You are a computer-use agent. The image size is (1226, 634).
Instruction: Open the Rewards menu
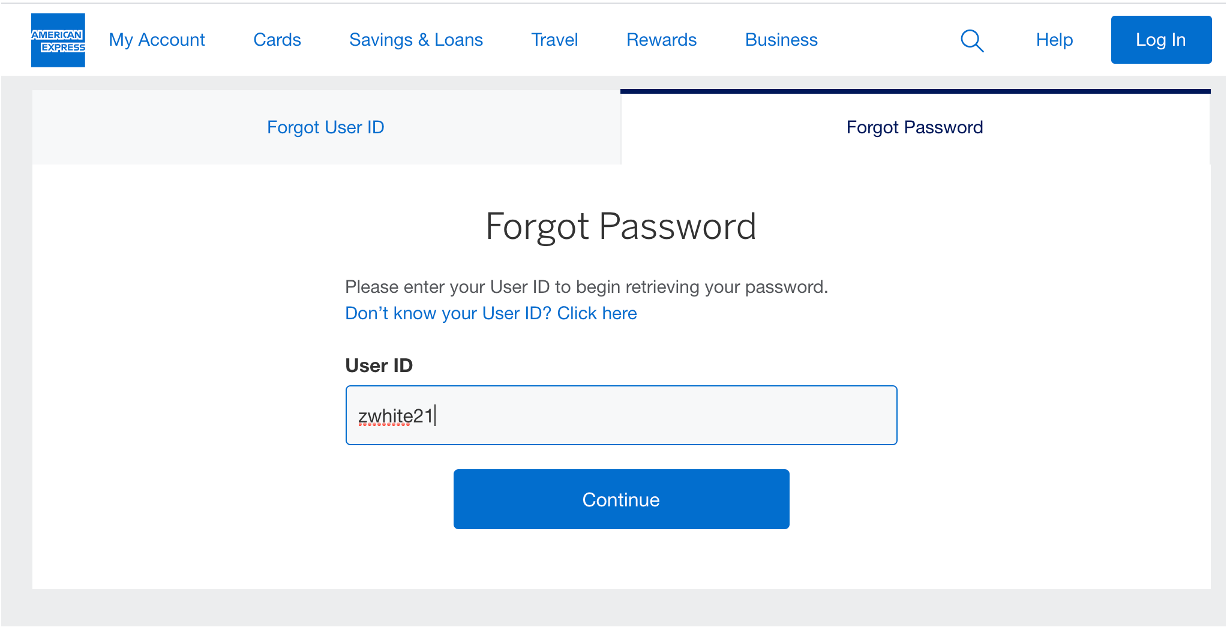661,40
